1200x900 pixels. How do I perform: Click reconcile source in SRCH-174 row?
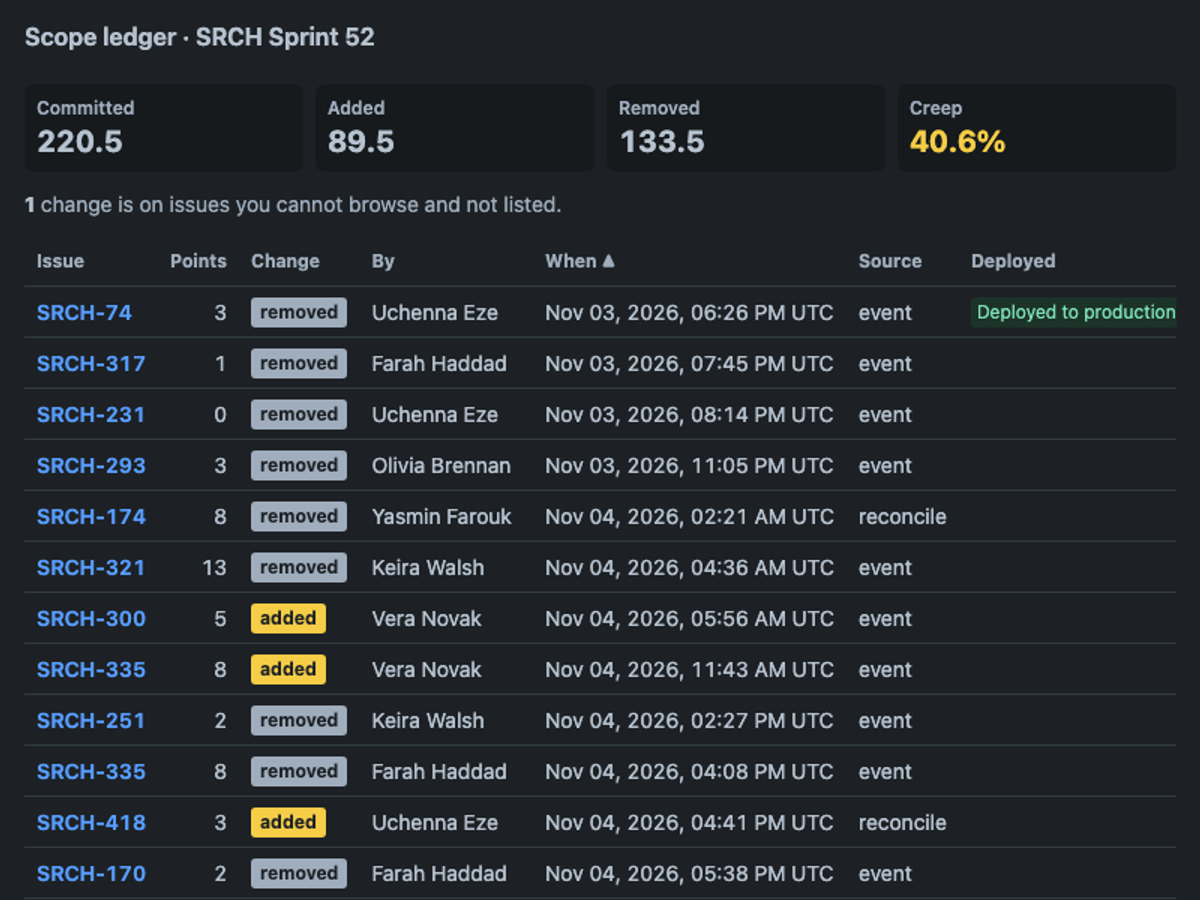[902, 516]
